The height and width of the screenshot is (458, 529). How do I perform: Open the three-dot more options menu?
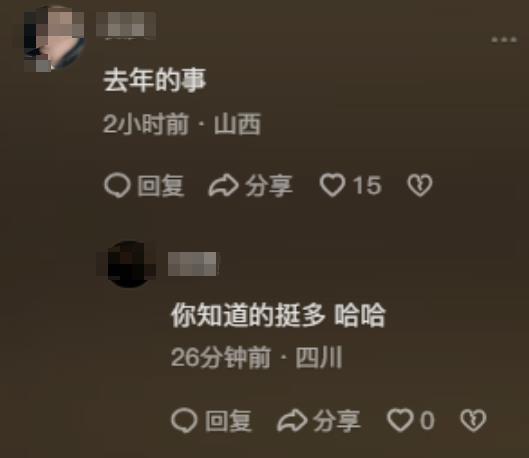coord(504,40)
